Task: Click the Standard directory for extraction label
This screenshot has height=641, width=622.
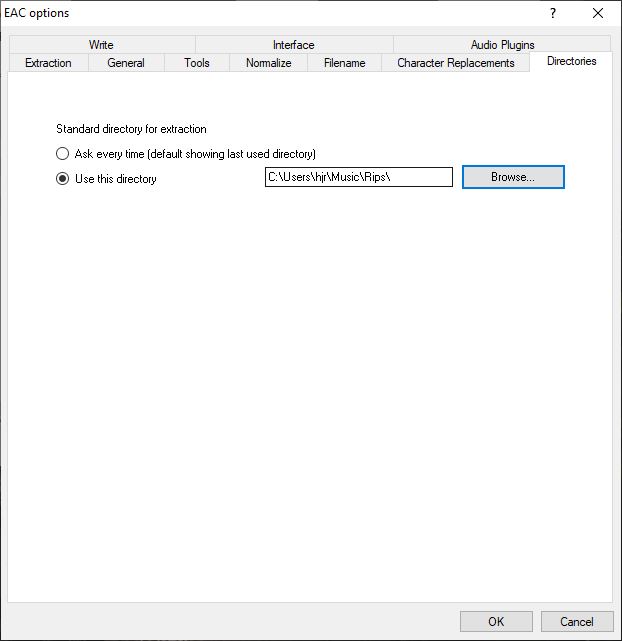Action: (x=131, y=129)
